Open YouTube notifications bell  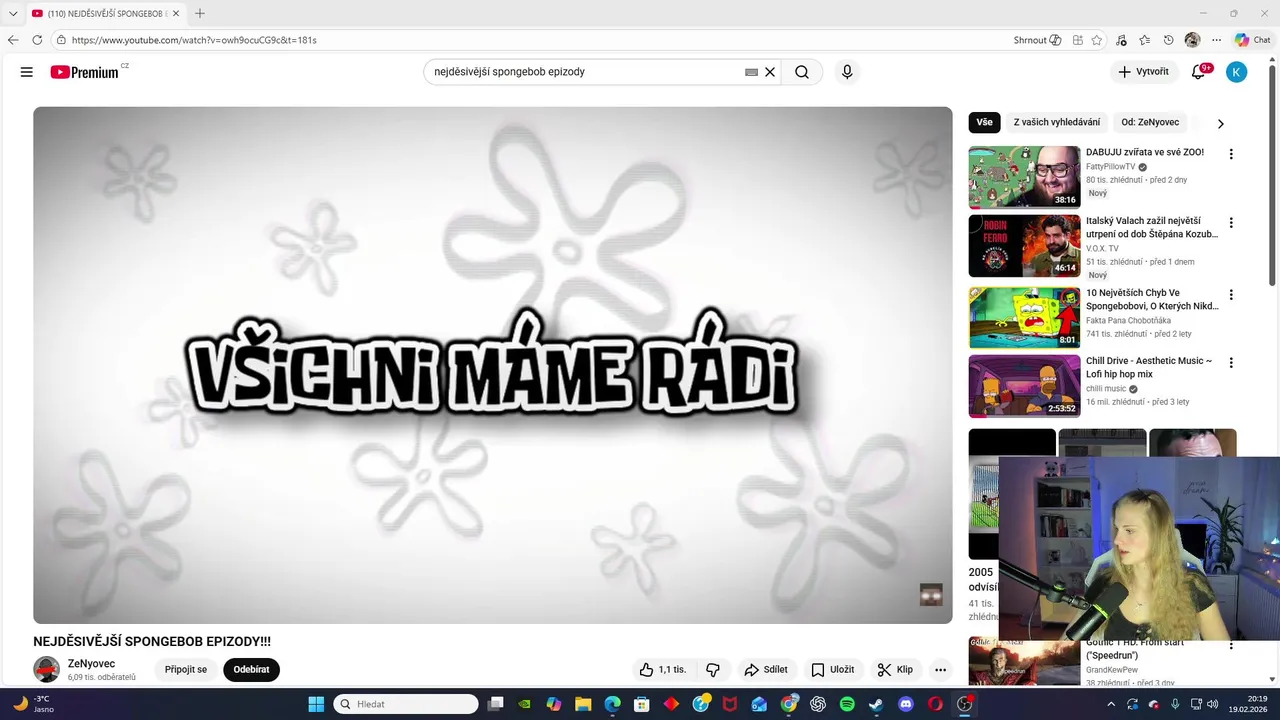tap(1199, 72)
